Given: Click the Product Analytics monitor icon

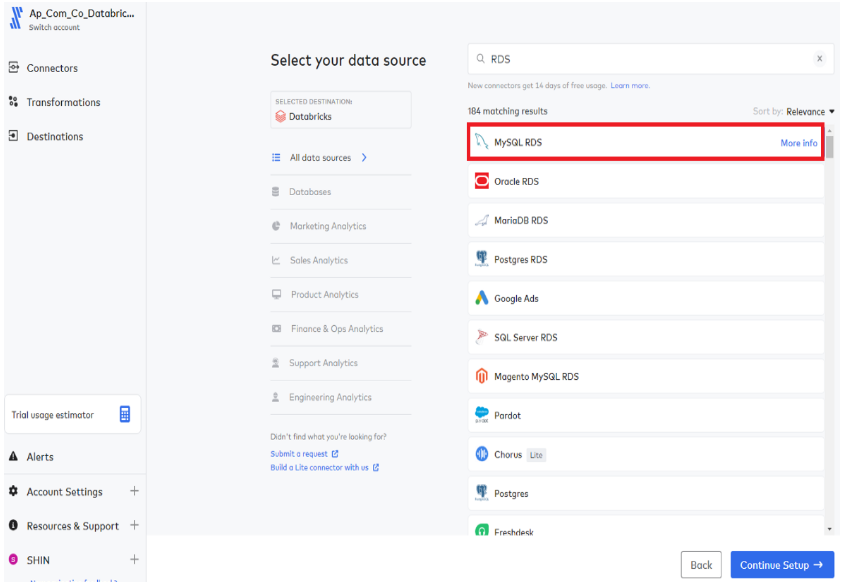Looking at the screenshot, I should 276,294.
